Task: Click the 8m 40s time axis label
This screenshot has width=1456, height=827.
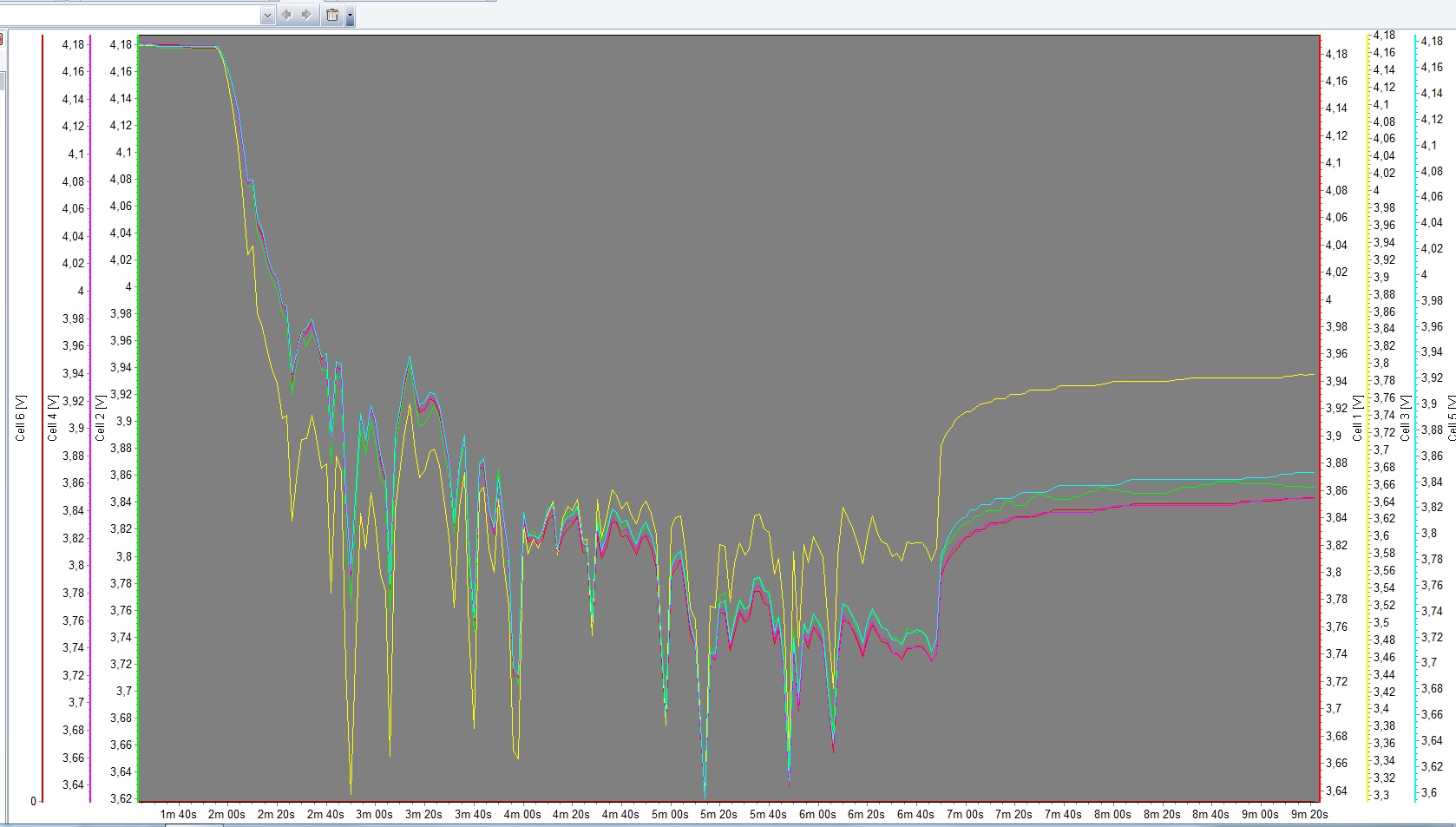Action: pos(1210,814)
